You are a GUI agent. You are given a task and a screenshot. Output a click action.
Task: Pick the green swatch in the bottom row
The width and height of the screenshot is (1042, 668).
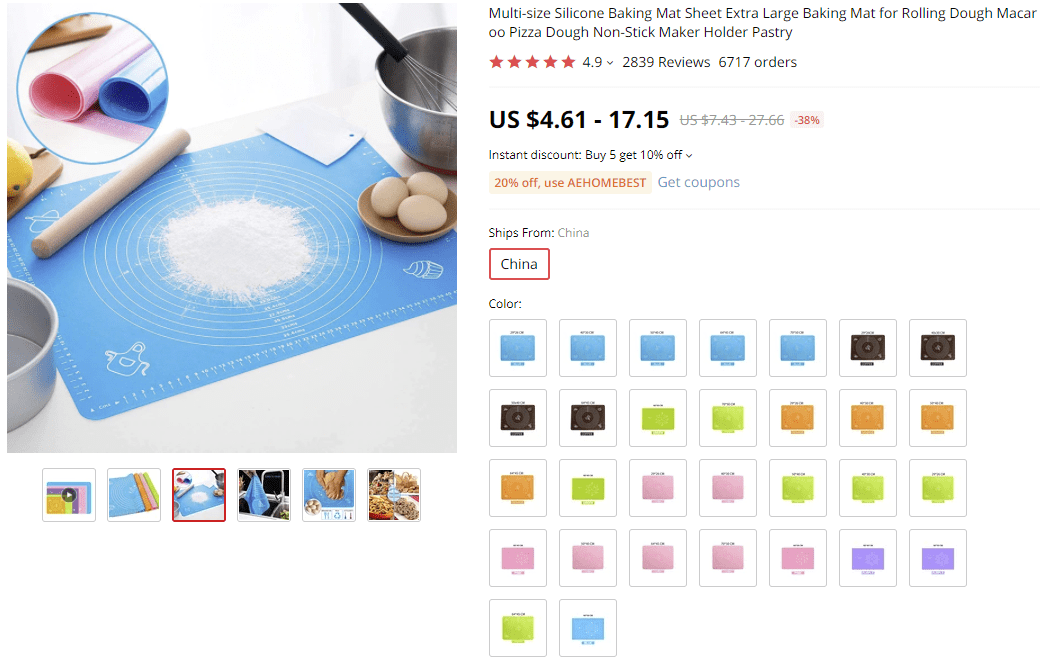click(518, 628)
